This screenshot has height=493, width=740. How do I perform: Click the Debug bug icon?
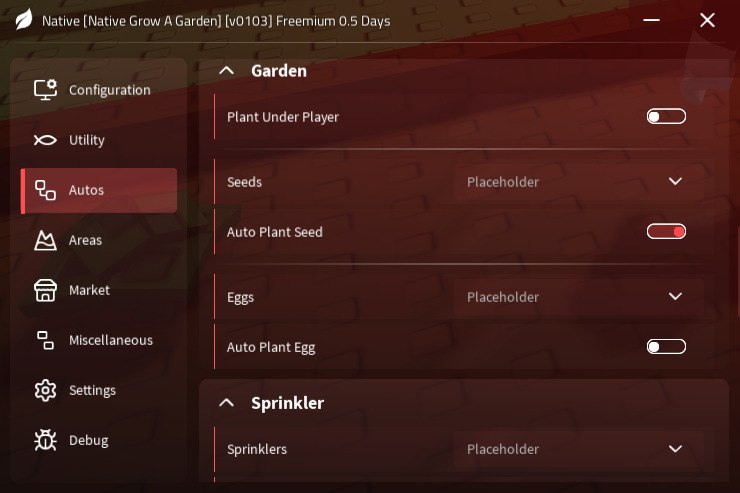(x=45, y=440)
